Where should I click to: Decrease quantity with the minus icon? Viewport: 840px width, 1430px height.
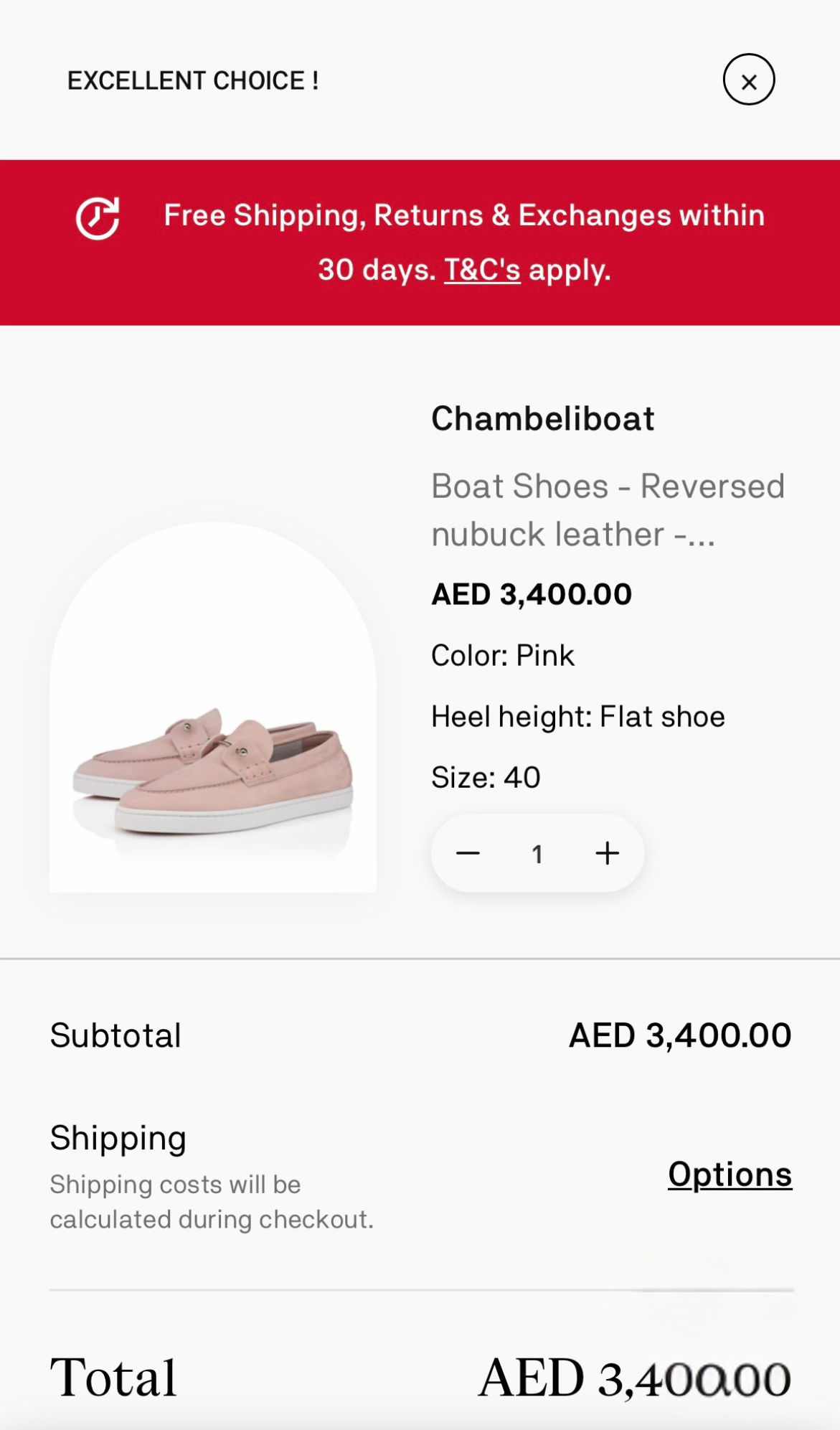tap(468, 853)
